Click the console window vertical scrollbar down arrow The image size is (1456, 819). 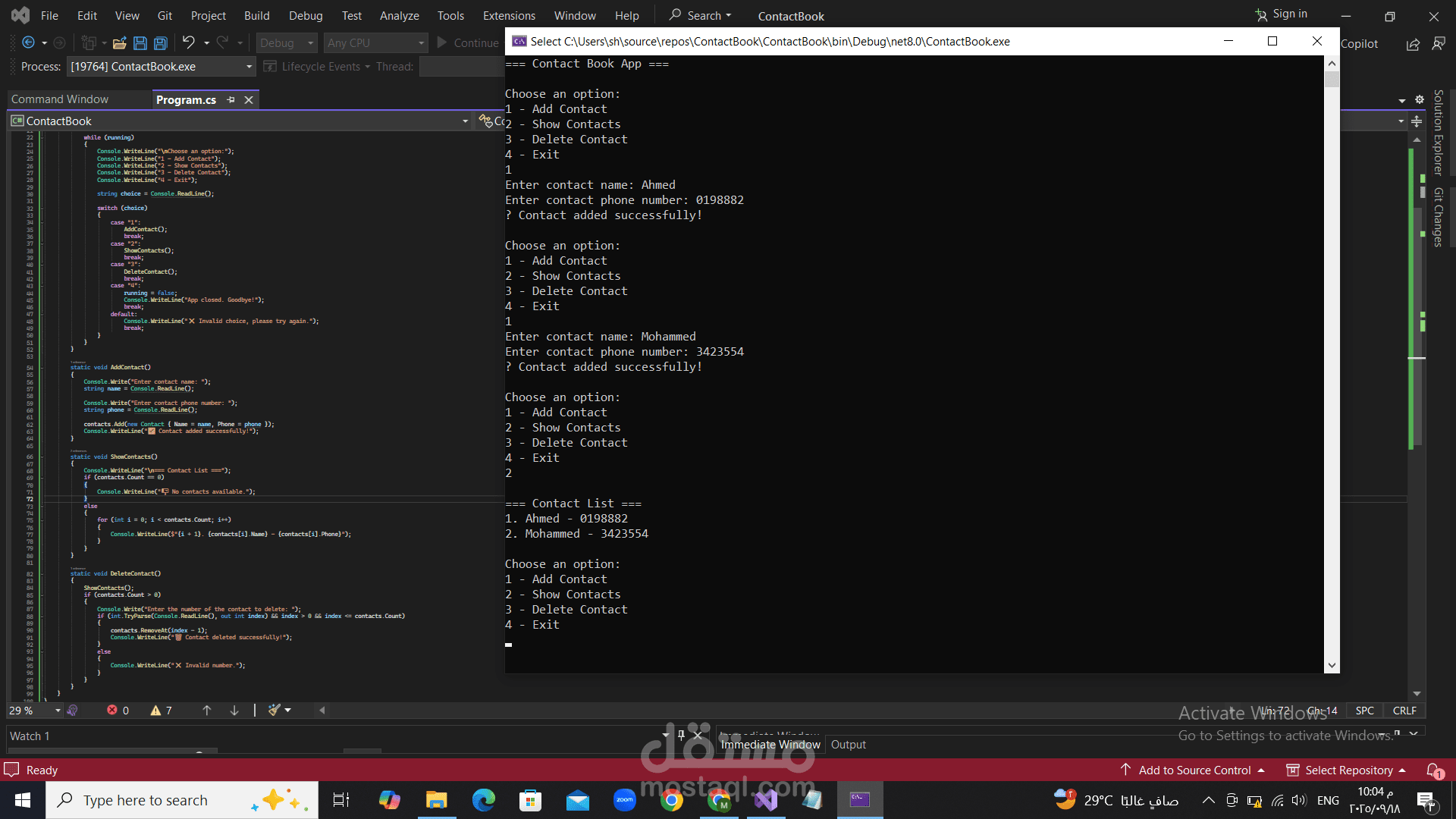tap(1332, 666)
